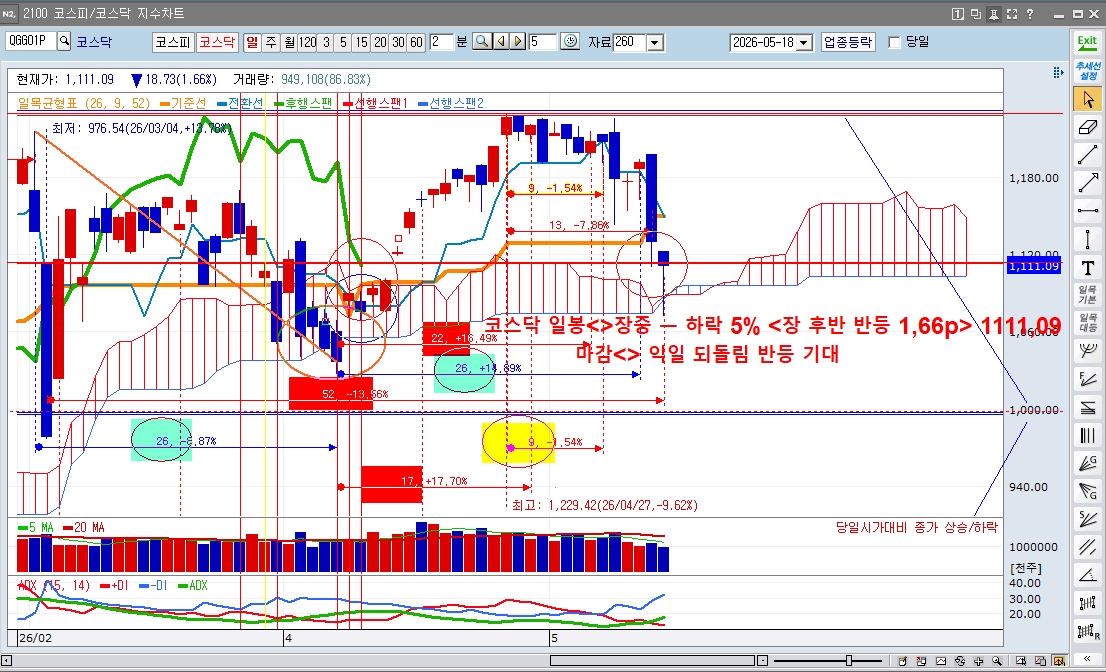Select the falling Gann fan tool
Image resolution: width=1106 pixels, height=672 pixels.
[x=1087, y=491]
